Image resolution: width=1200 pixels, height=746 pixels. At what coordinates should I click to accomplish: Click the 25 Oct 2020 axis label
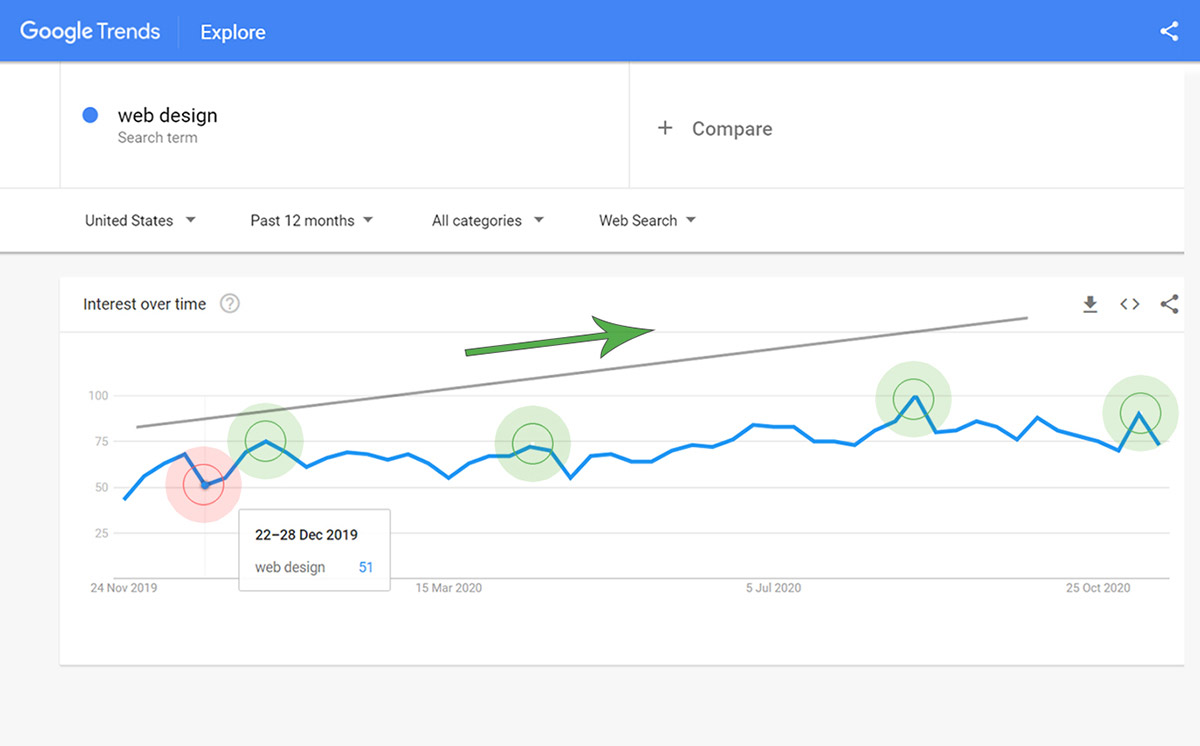(x=1098, y=588)
